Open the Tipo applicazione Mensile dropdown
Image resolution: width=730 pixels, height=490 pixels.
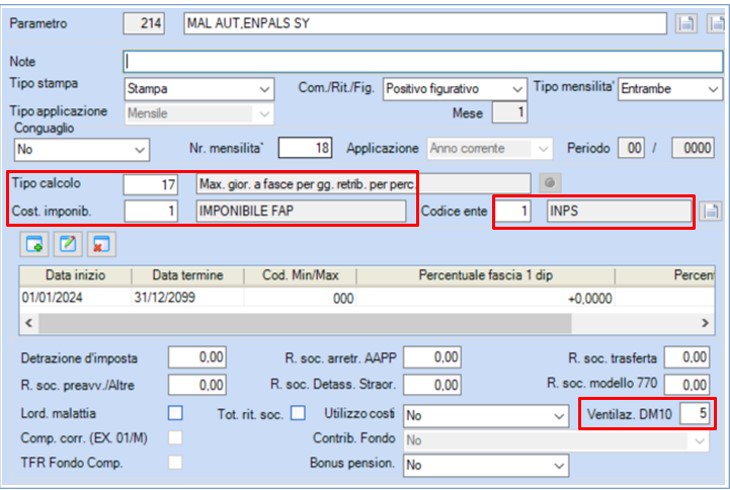(199, 114)
